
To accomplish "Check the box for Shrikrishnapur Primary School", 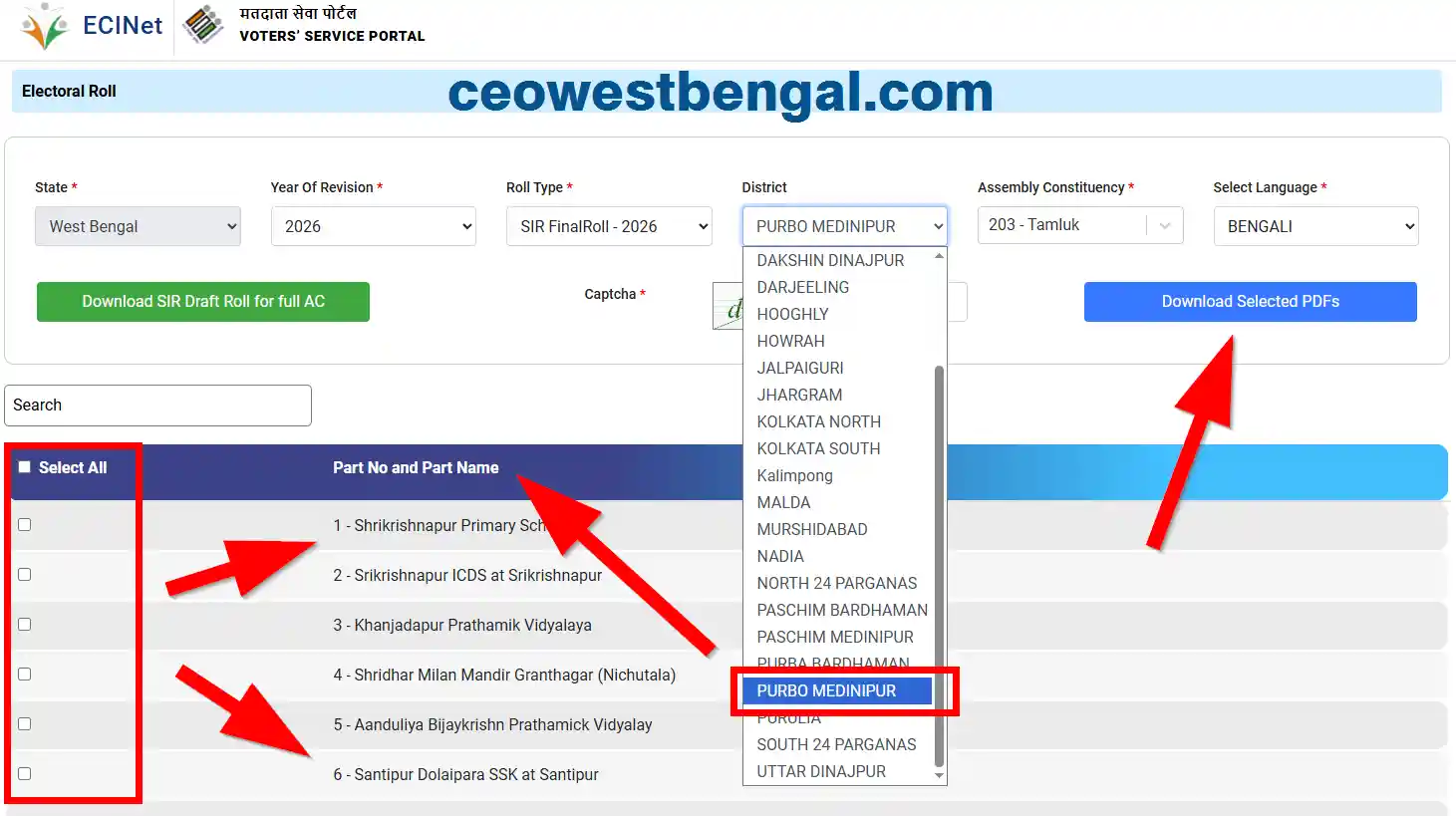I will click(x=25, y=525).
